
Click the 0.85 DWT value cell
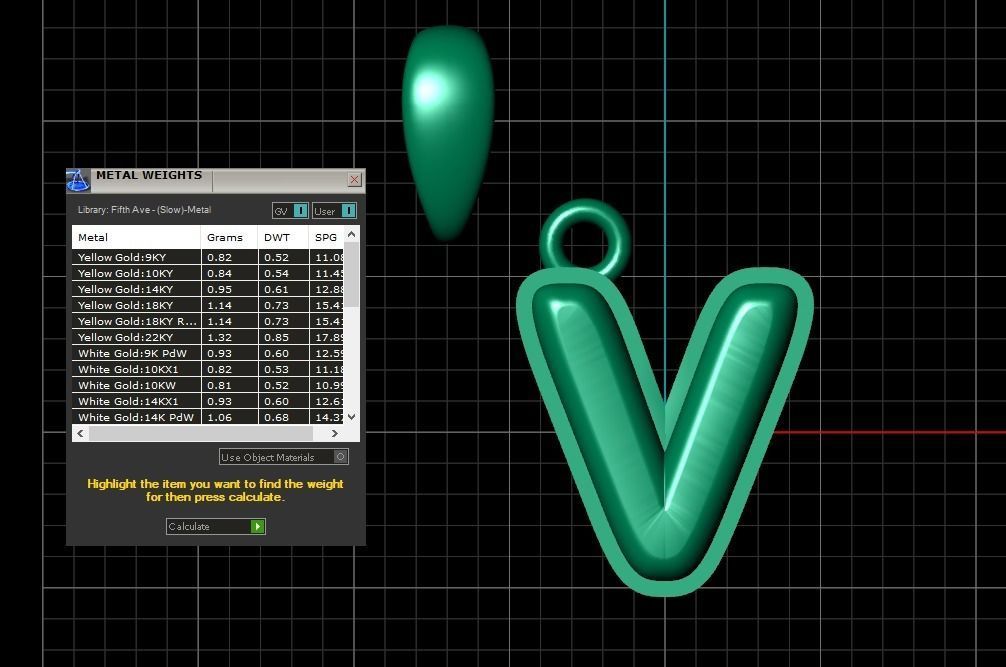pyautogui.click(x=284, y=337)
